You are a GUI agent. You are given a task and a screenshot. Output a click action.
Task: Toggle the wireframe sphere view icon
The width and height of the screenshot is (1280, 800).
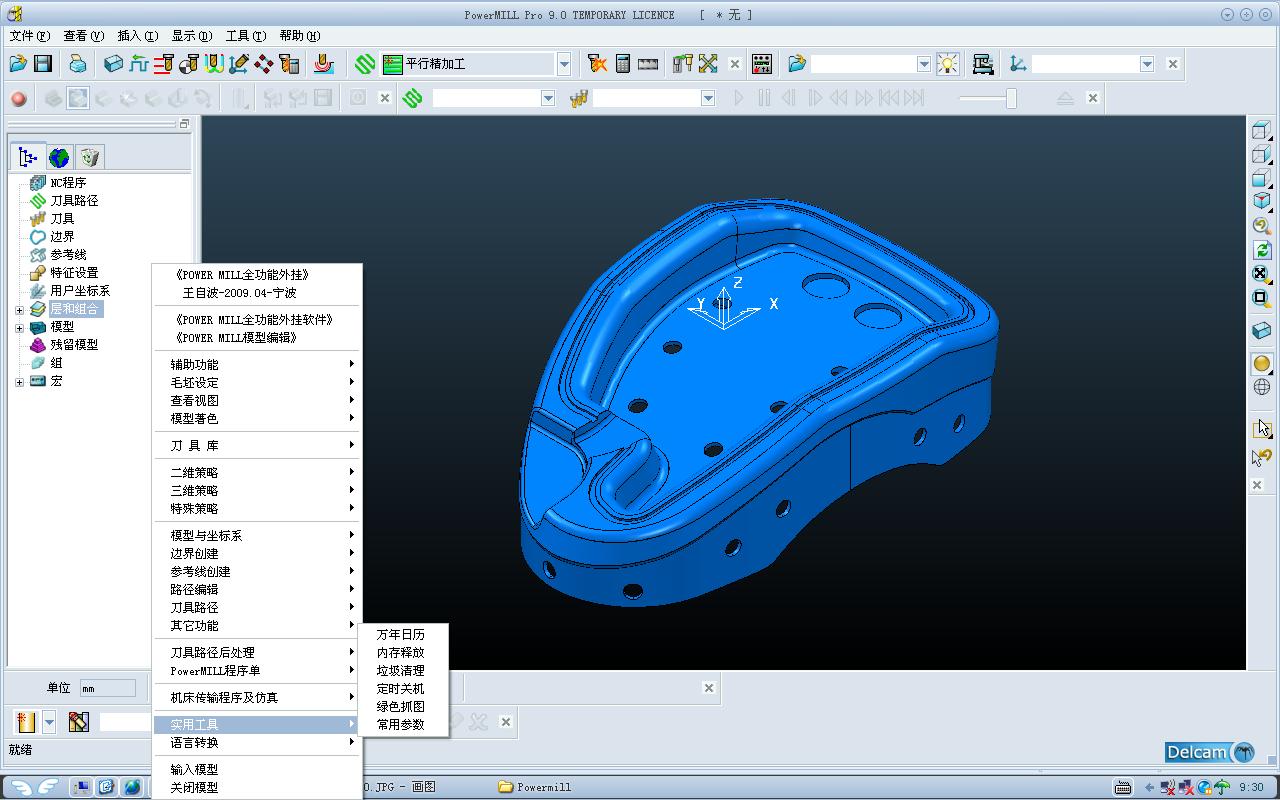1262,387
